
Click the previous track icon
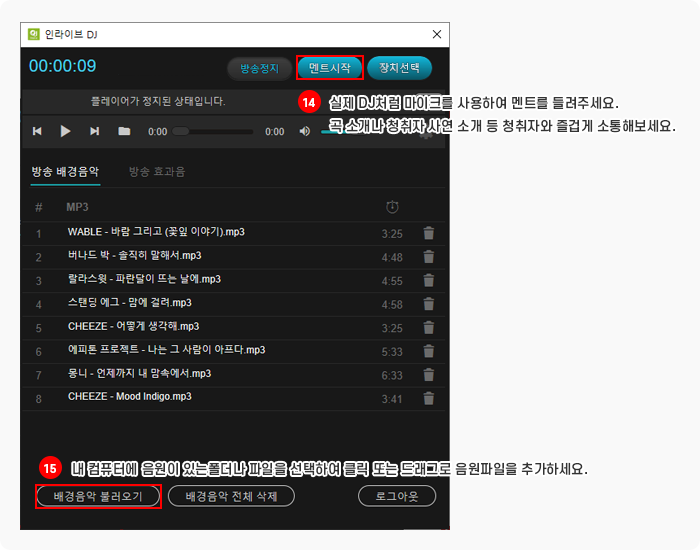37,131
